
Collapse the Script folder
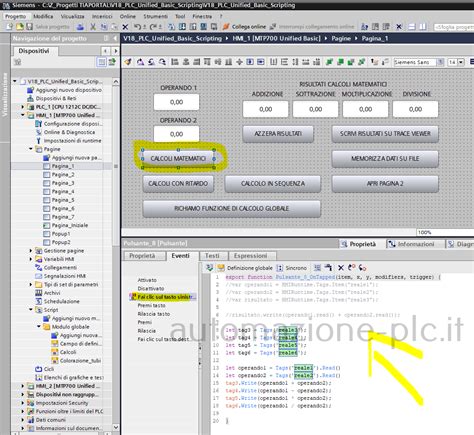pyautogui.click(x=31, y=310)
